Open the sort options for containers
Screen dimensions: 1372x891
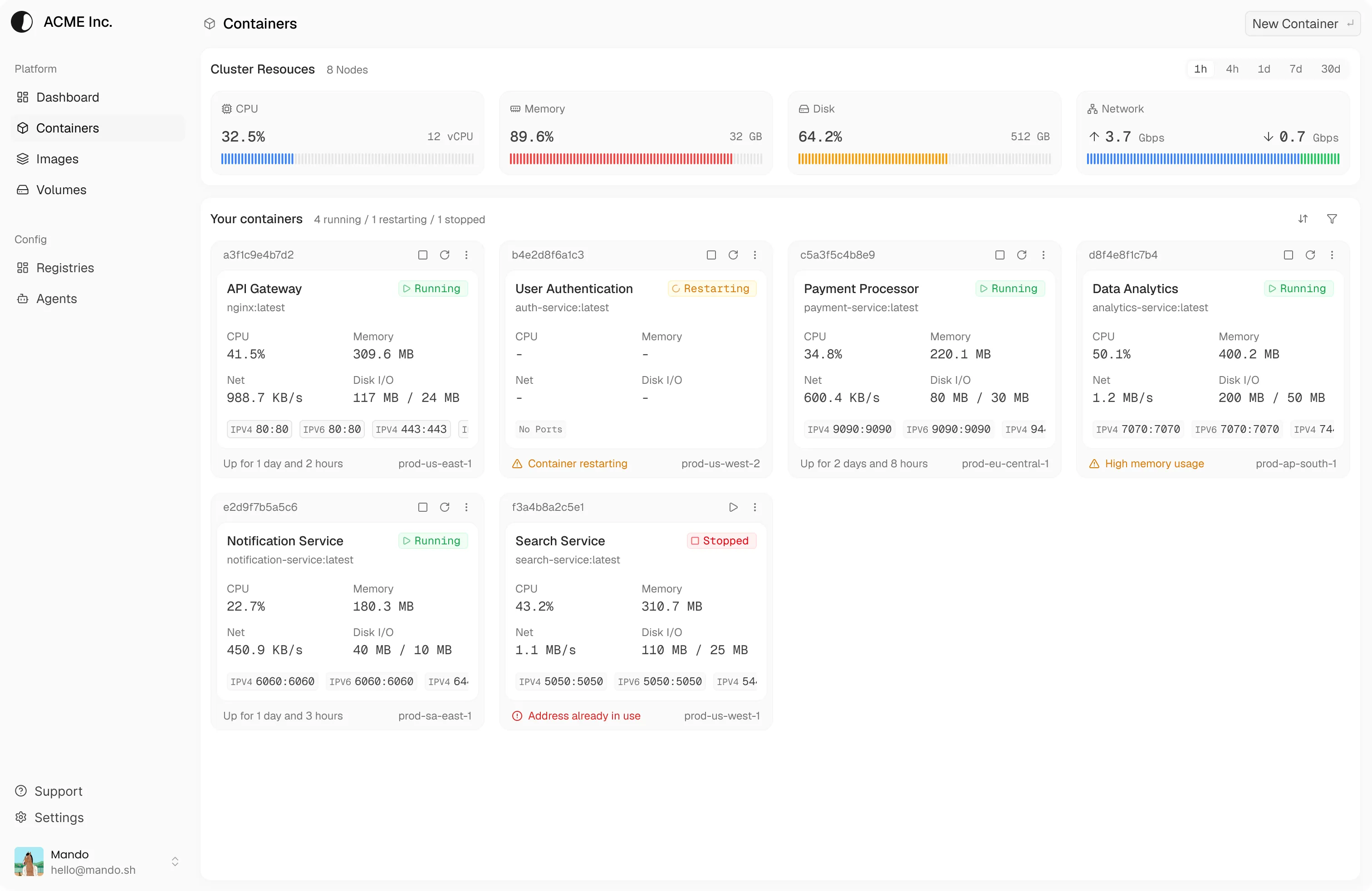pyautogui.click(x=1303, y=219)
